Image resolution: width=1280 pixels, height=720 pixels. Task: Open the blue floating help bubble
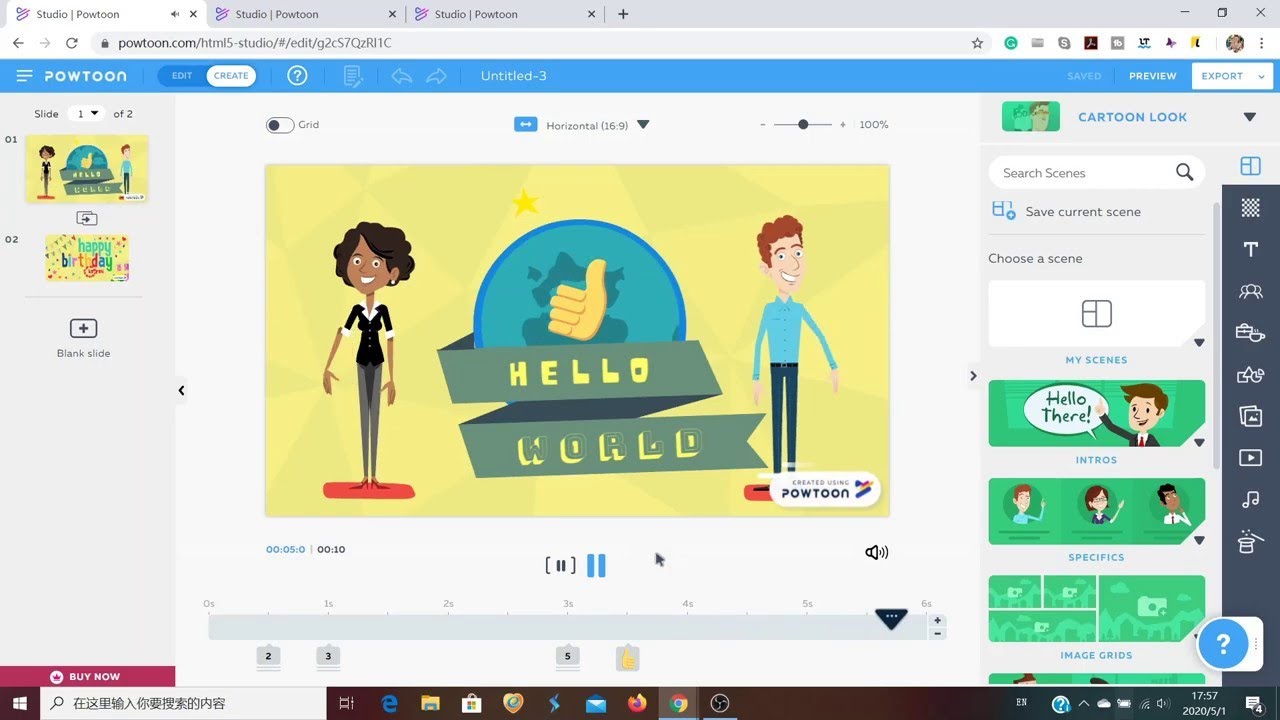click(x=1223, y=644)
